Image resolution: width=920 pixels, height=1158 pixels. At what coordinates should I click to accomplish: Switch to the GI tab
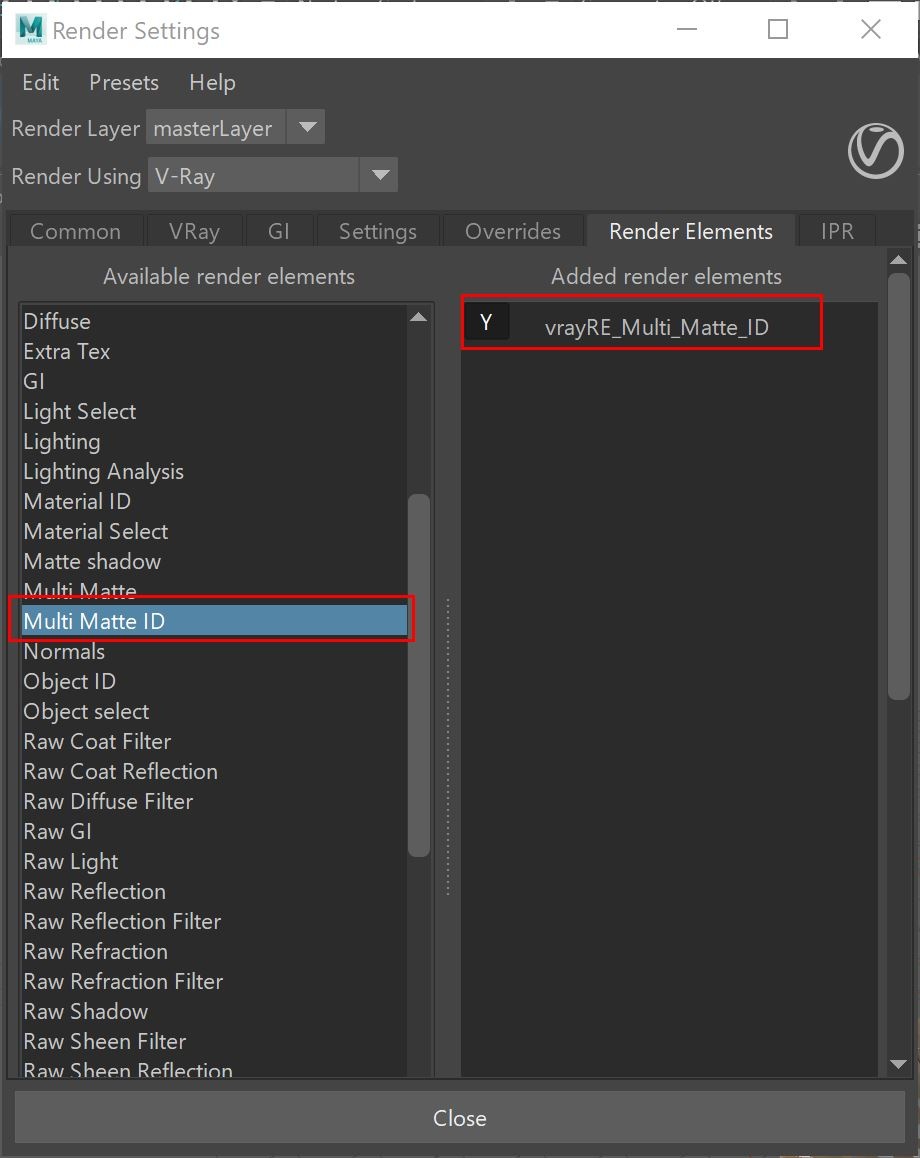278,231
